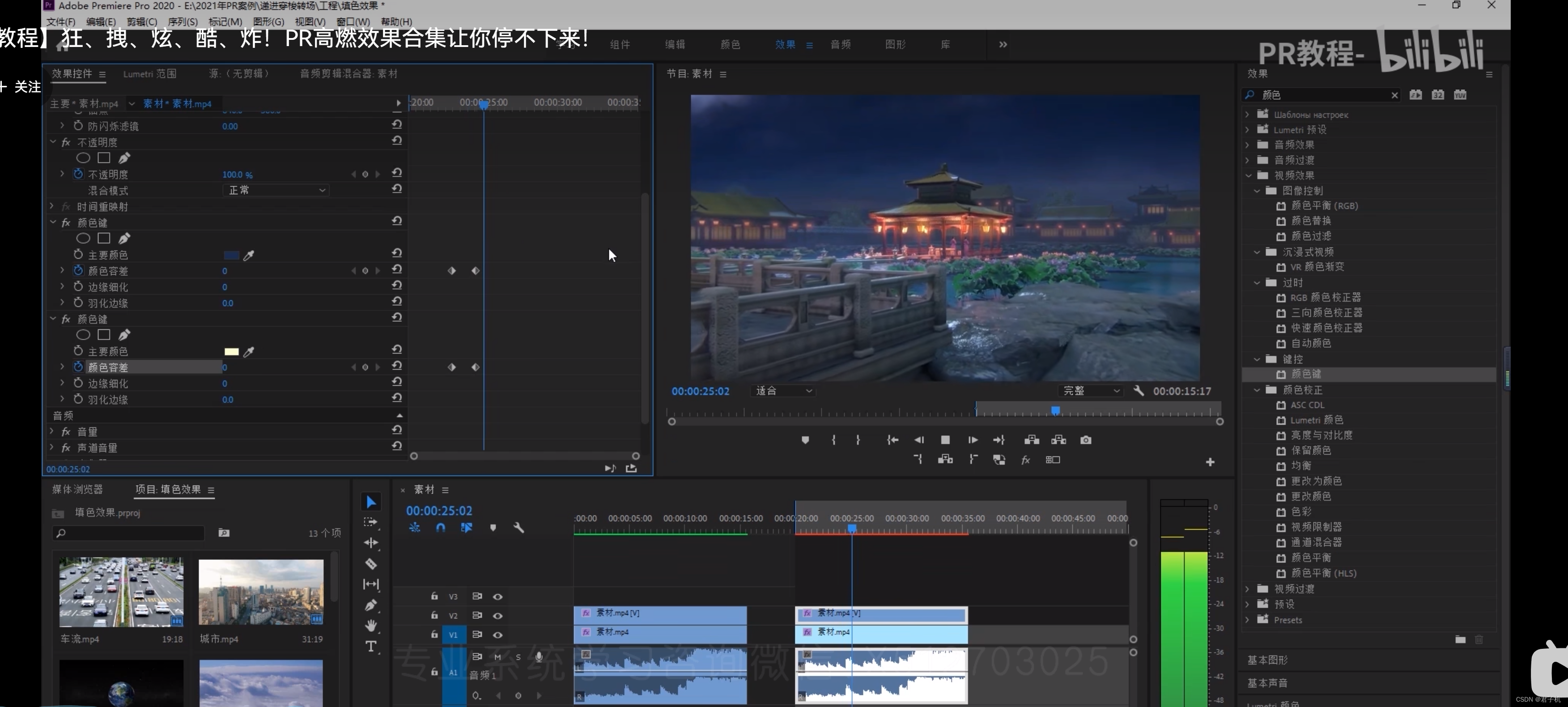Open the 基本图形 panel
1568x707 pixels.
click(1267, 660)
